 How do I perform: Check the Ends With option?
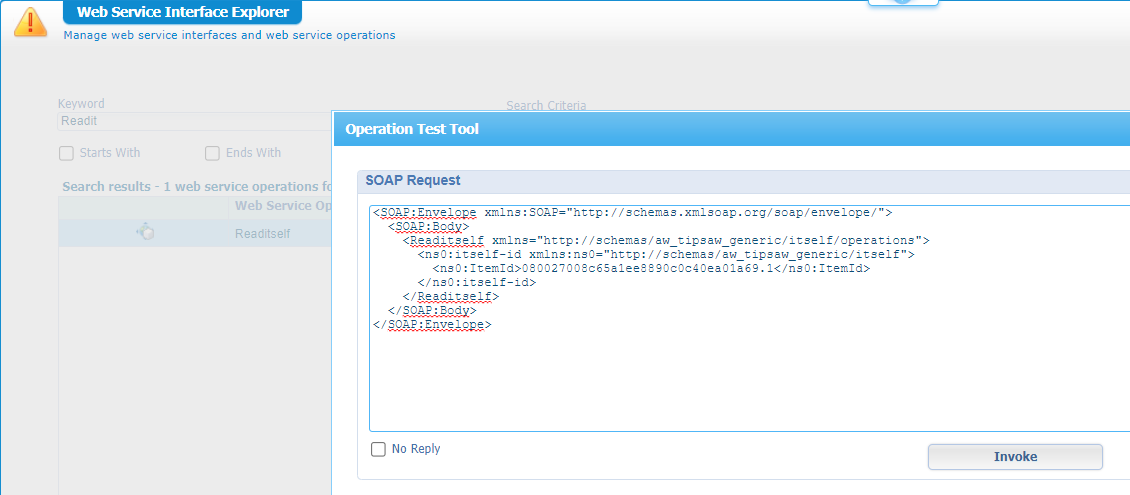click(212, 153)
